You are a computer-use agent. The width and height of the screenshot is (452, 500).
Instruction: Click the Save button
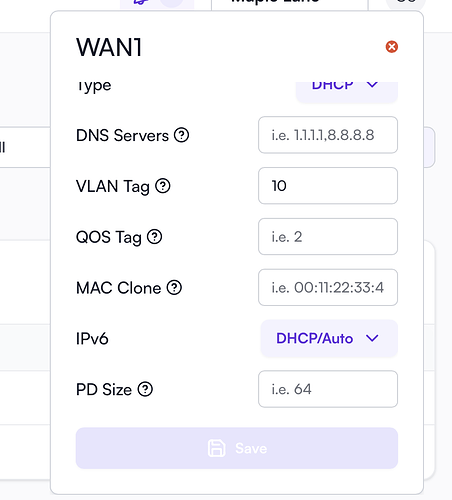pos(237,448)
